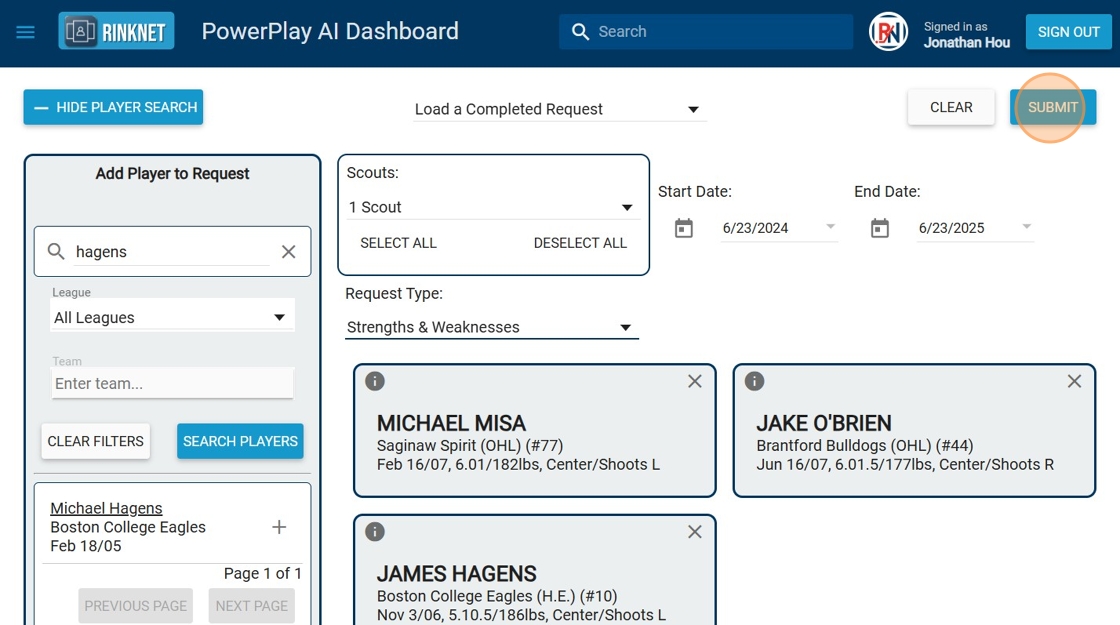Click Next Page button

[x=251, y=606]
